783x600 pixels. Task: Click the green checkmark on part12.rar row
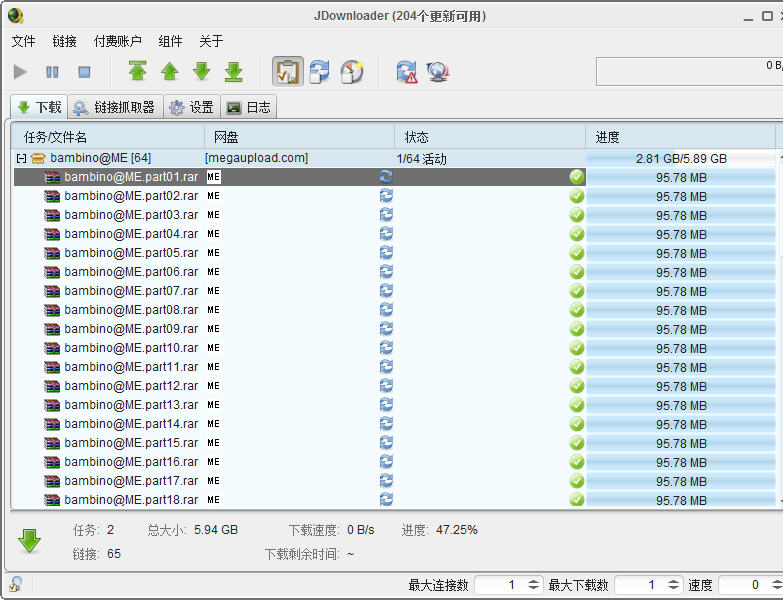[577, 385]
